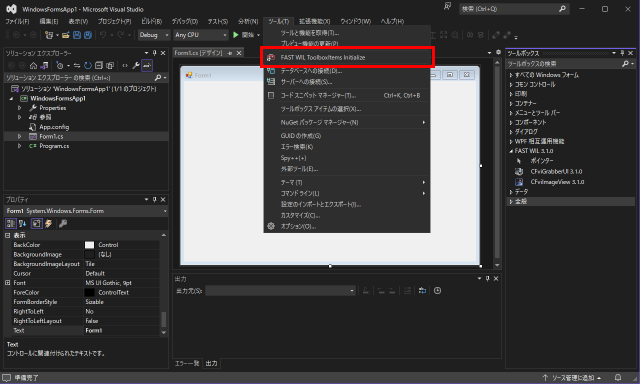Open the ファイル(F) menu
This screenshot has height=384, width=640.
point(17,21)
